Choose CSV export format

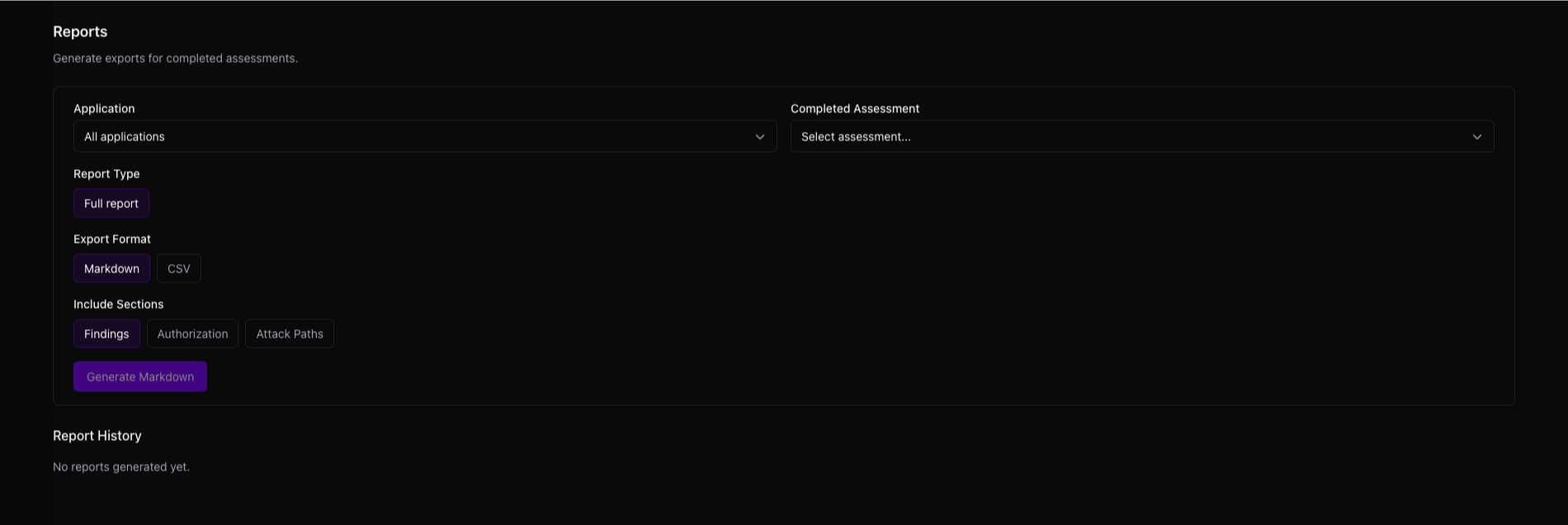tap(179, 268)
